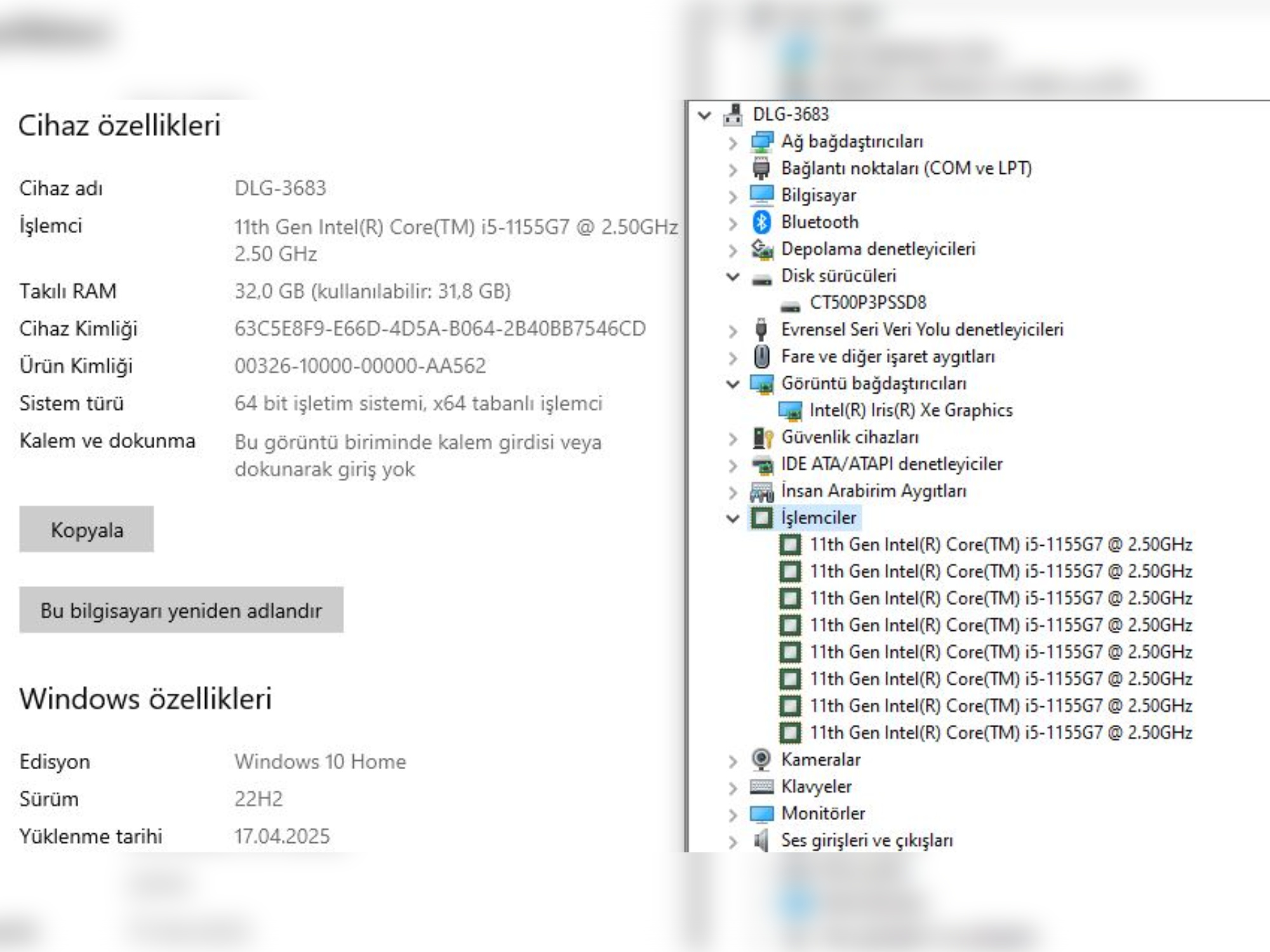Click the Kopyala button
Viewport: 1270px width, 952px height.
point(86,529)
